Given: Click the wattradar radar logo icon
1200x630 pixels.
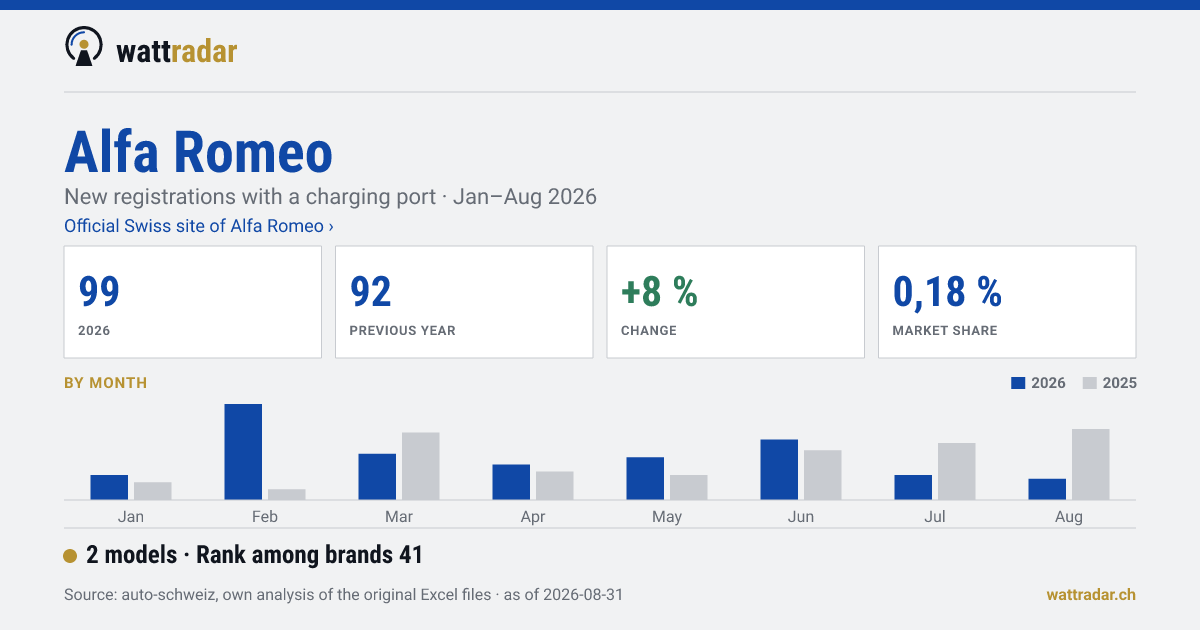Looking at the screenshot, I should point(84,46).
